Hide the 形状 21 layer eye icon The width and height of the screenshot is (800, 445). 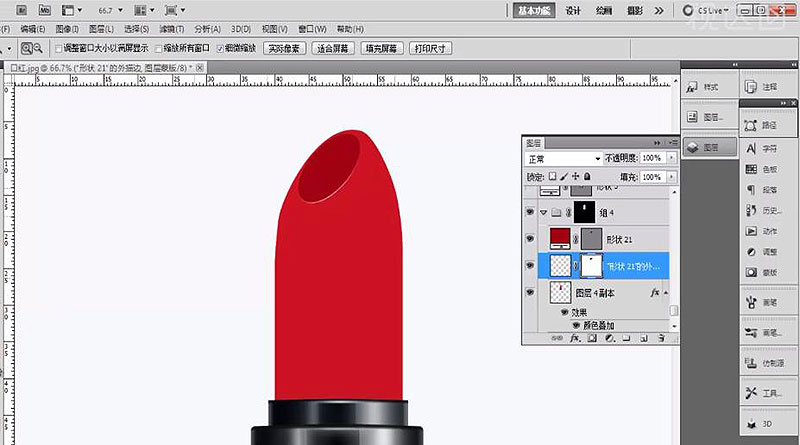coord(530,239)
